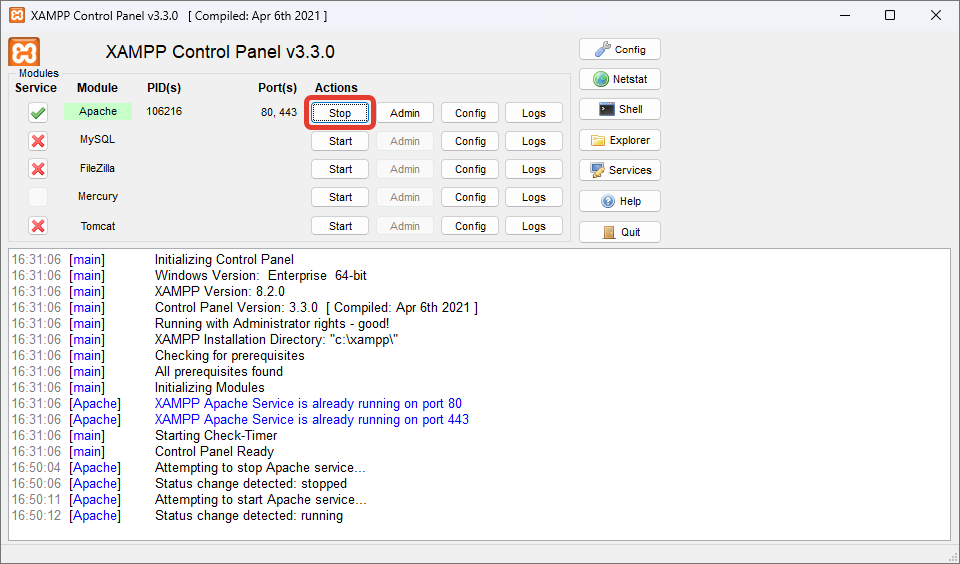View Apache Logs
Viewport: 960px width, 564px height.
point(534,113)
